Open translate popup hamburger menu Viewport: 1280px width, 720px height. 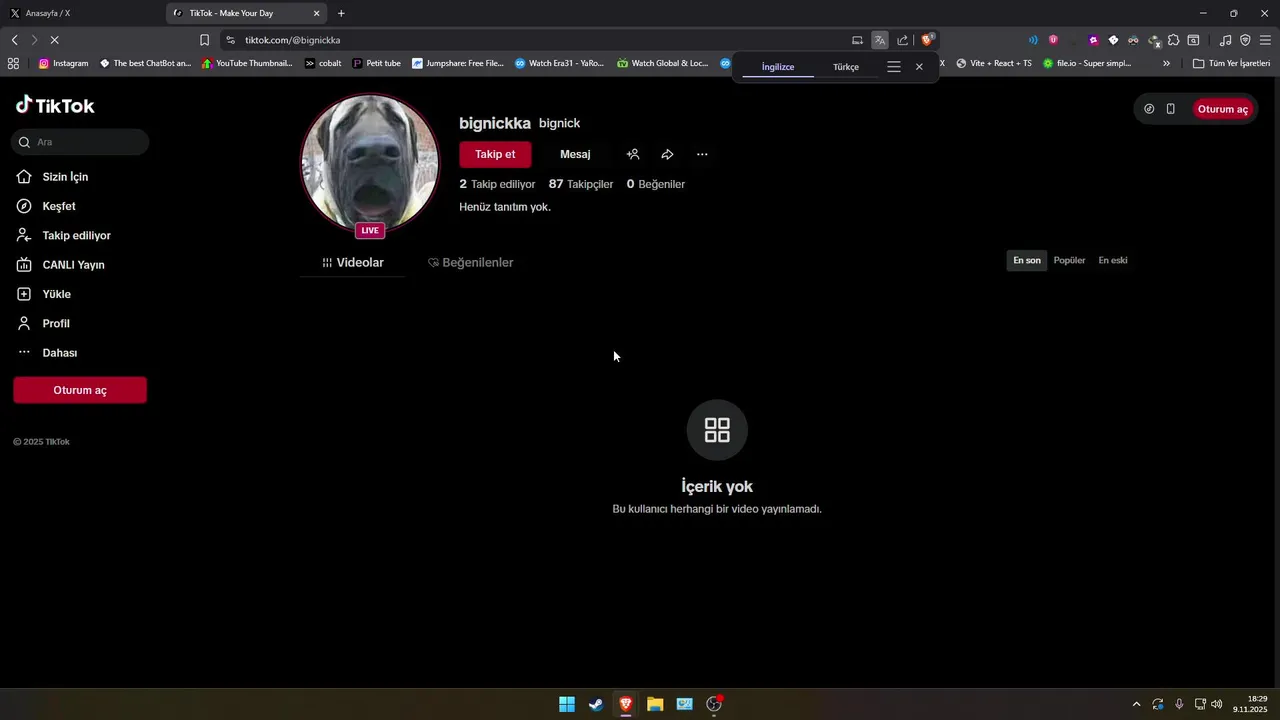tap(894, 67)
